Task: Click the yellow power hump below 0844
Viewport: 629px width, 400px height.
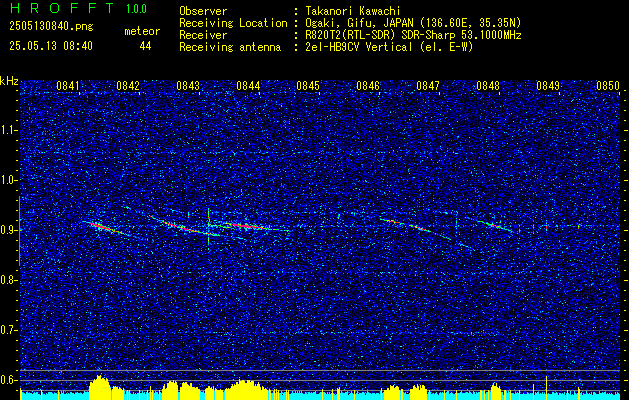Action: (x=245, y=390)
